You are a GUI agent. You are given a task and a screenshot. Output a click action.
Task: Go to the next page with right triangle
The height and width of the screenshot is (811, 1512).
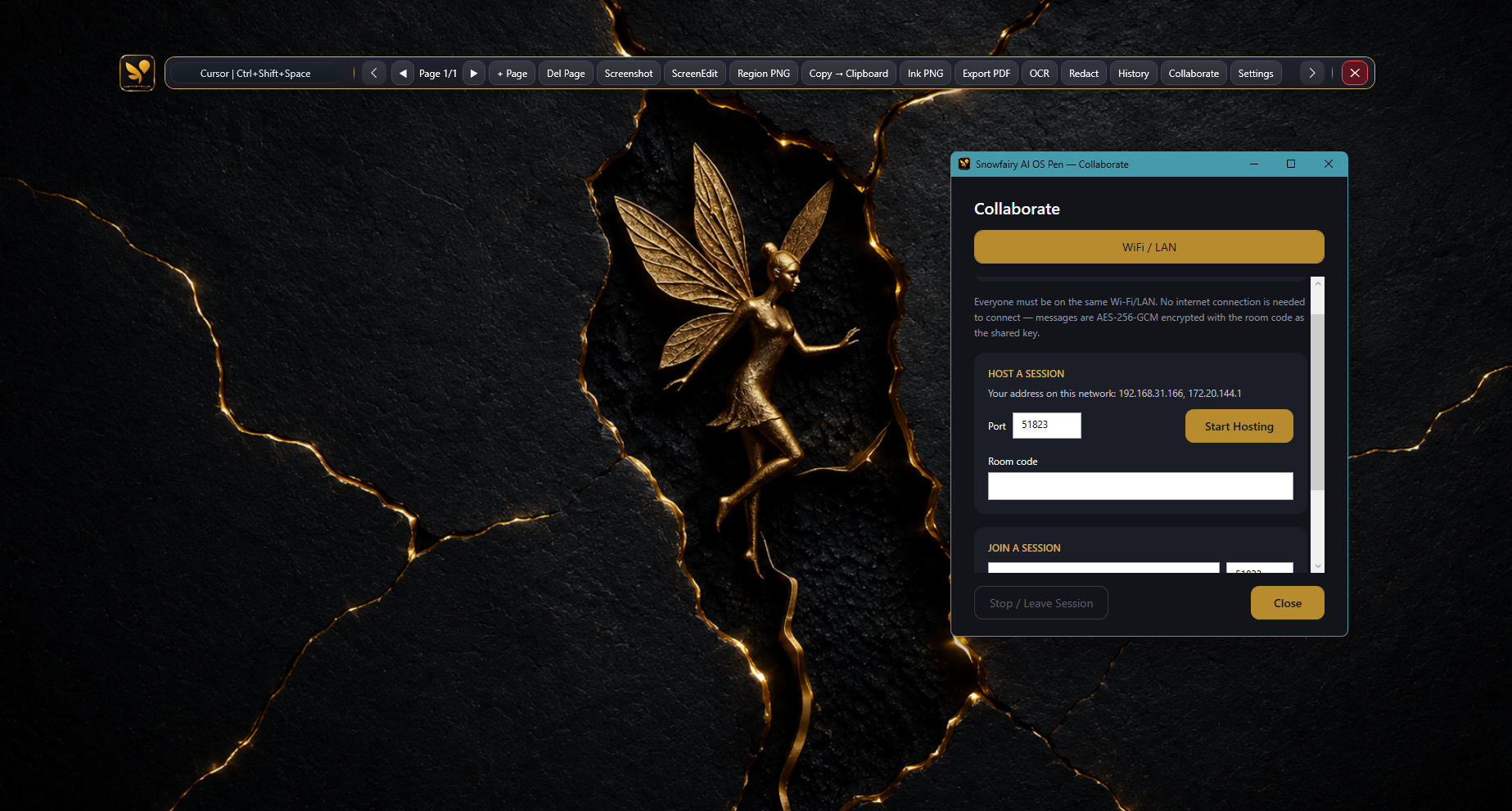click(x=474, y=73)
